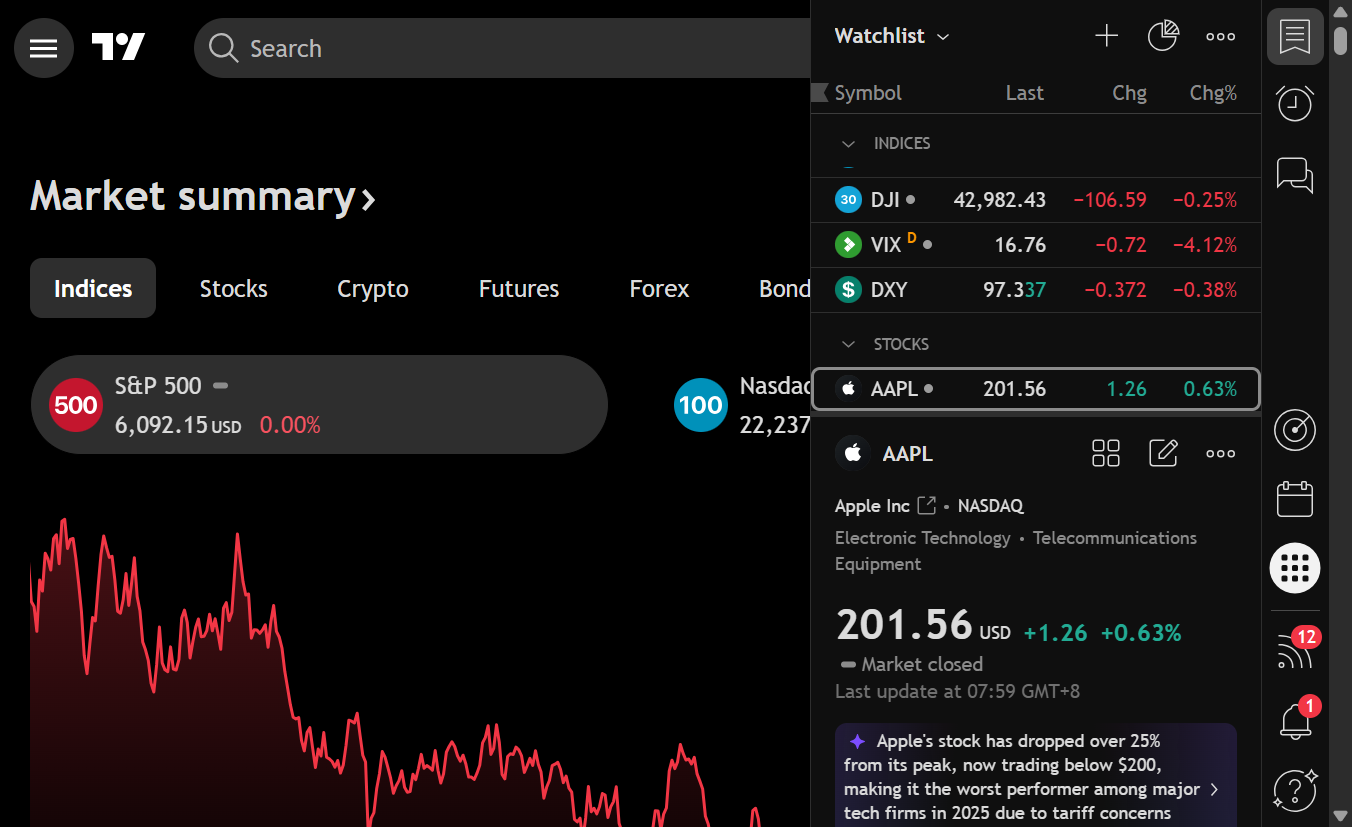Open the AAPL details three-dot menu
Viewport: 1352px width, 827px height.
(1220, 453)
